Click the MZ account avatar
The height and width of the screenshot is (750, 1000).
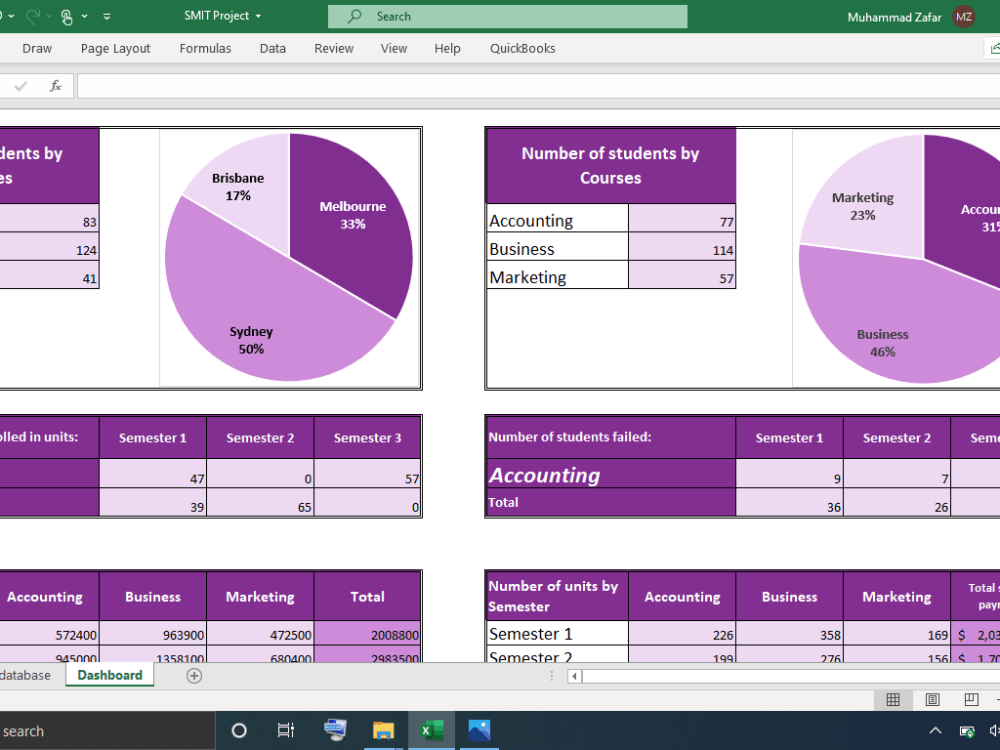tap(964, 17)
